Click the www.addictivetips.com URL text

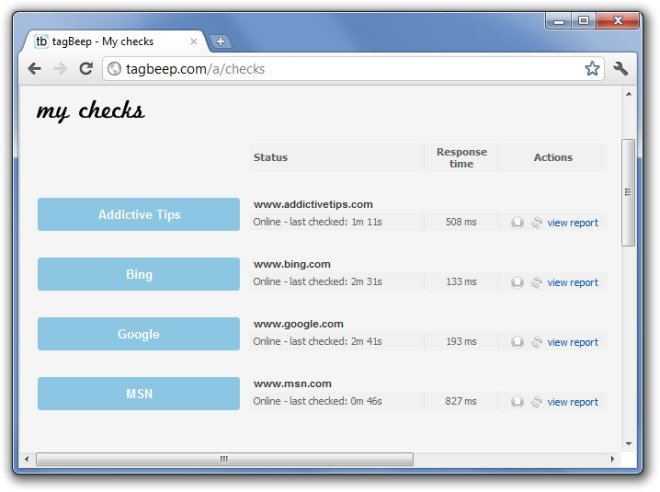click(x=313, y=205)
